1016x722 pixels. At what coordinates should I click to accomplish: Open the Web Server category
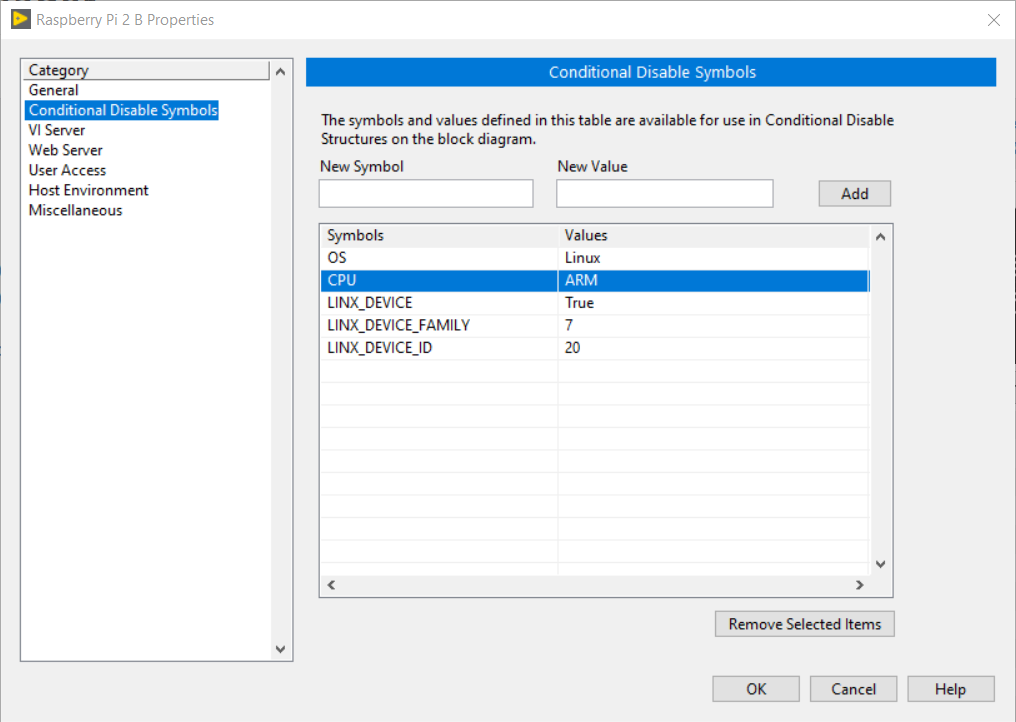tap(65, 150)
